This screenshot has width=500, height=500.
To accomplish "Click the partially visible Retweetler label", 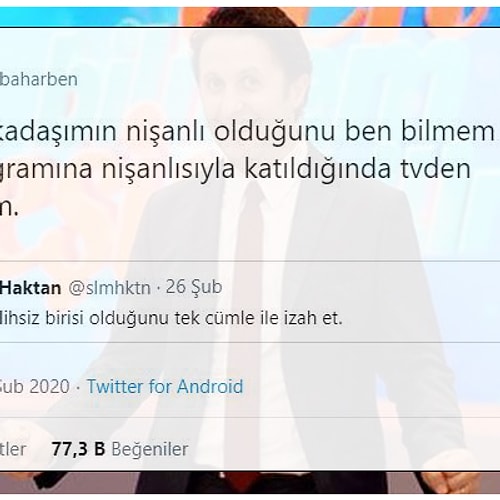I will coord(13,449).
